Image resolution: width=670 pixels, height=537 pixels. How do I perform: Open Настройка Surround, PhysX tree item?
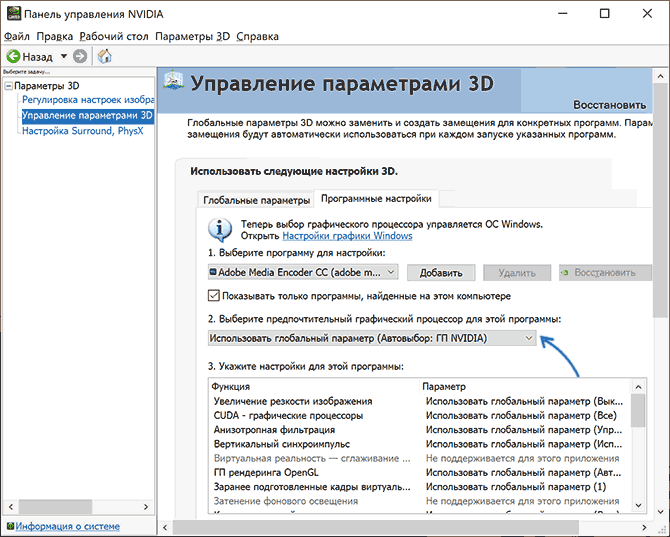coord(82,131)
